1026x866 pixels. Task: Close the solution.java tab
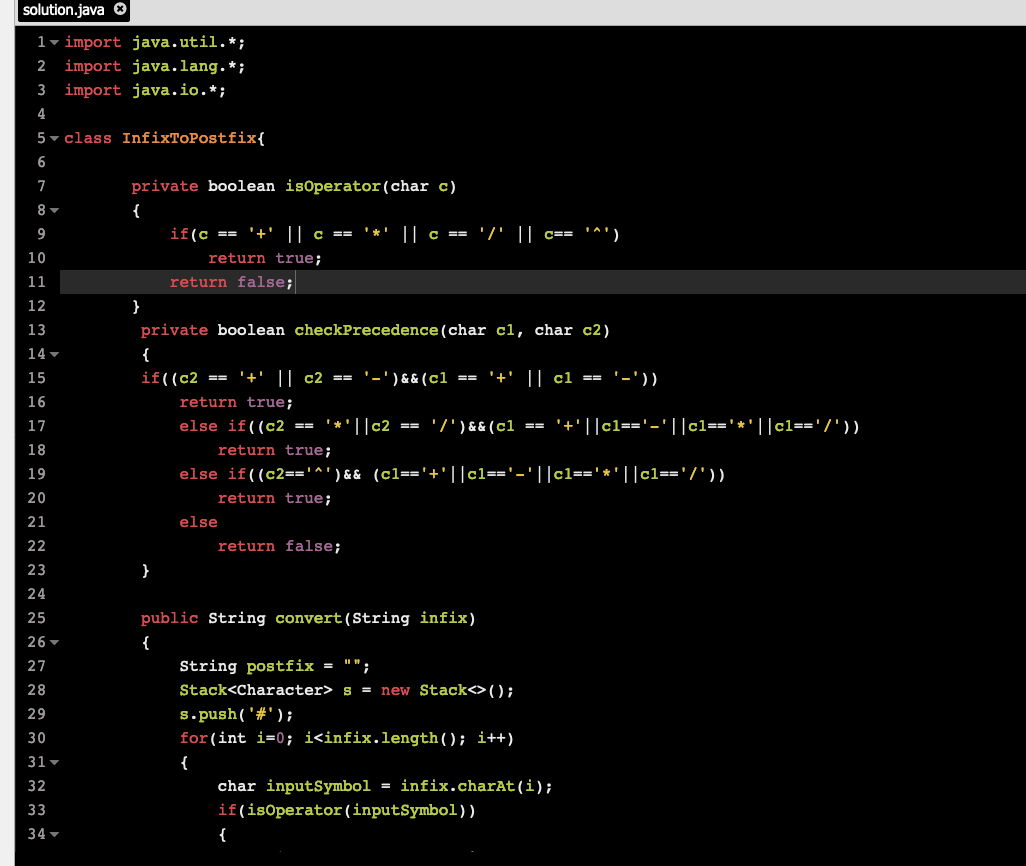pyautogui.click(x=122, y=10)
